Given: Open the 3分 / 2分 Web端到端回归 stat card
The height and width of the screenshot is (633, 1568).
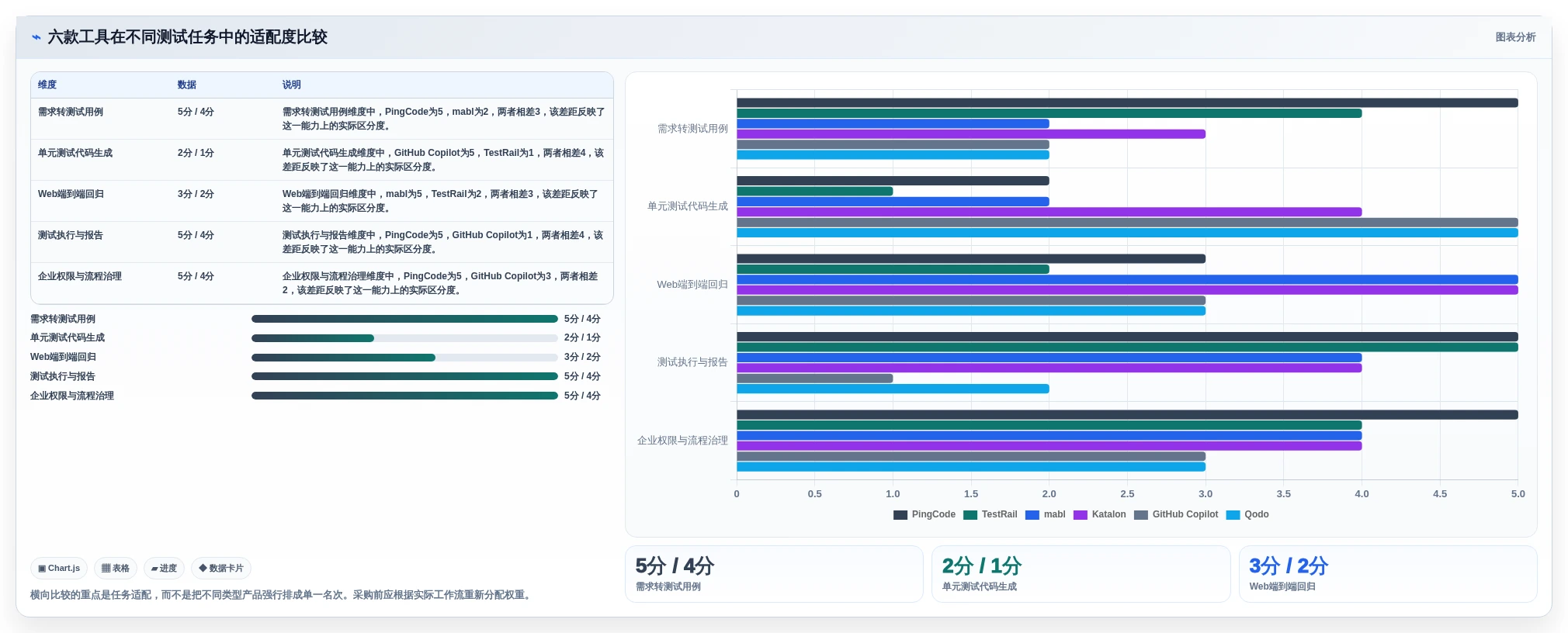Looking at the screenshot, I should click(x=1388, y=574).
